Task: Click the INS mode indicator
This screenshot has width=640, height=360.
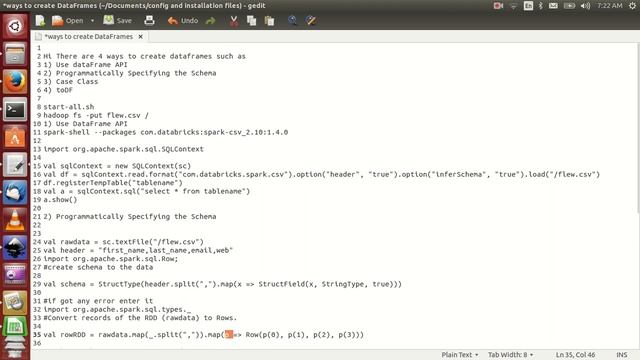Action: 622,355
